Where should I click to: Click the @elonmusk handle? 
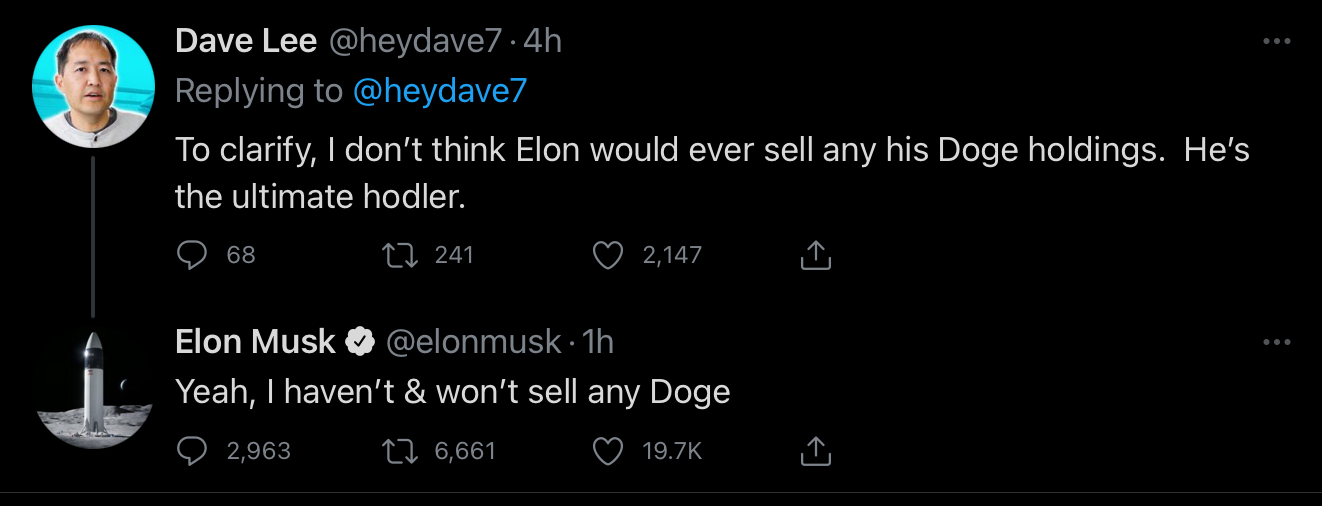pos(473,342)
